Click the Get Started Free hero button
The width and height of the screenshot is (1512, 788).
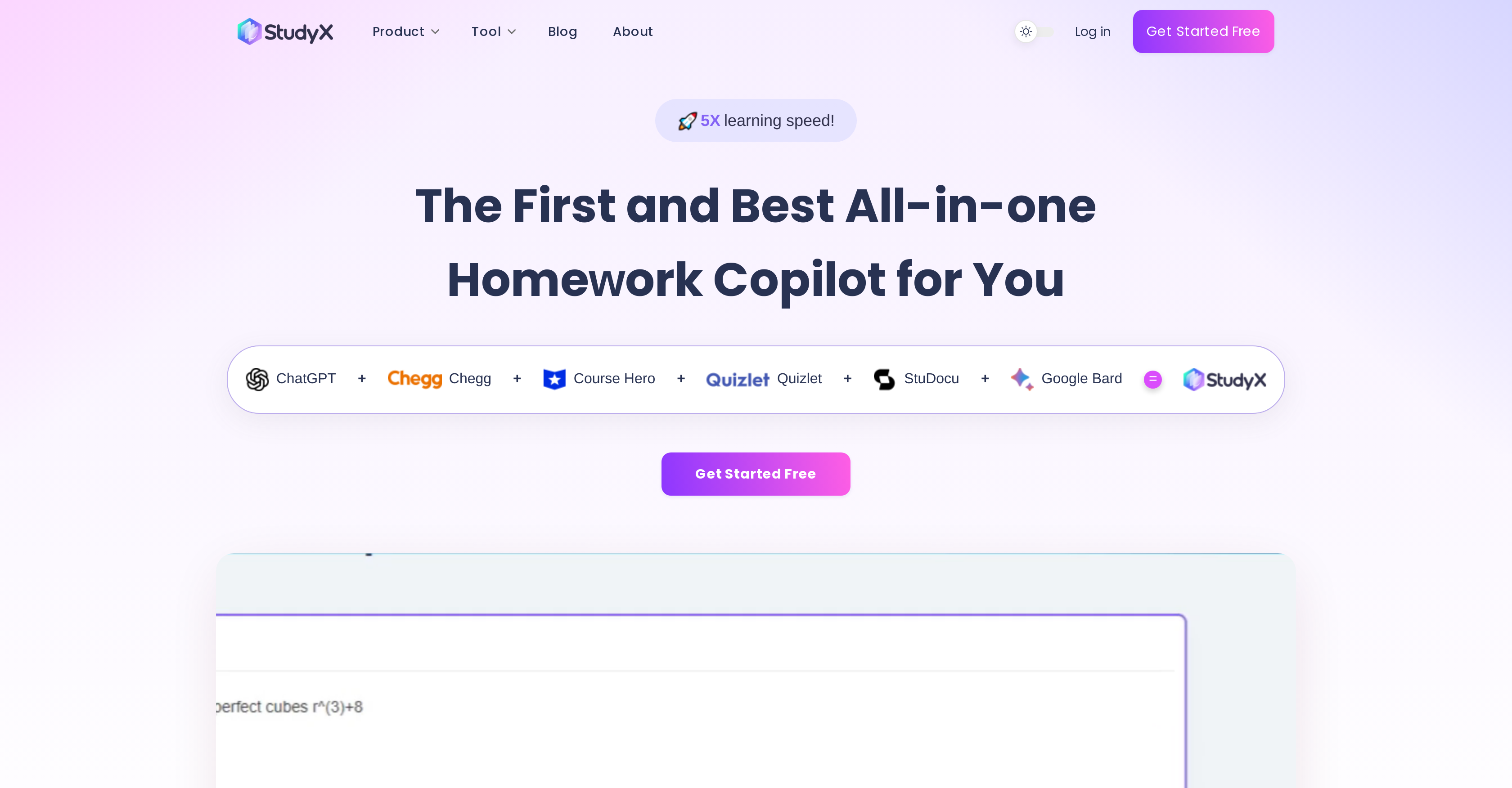tap(756, 474)
